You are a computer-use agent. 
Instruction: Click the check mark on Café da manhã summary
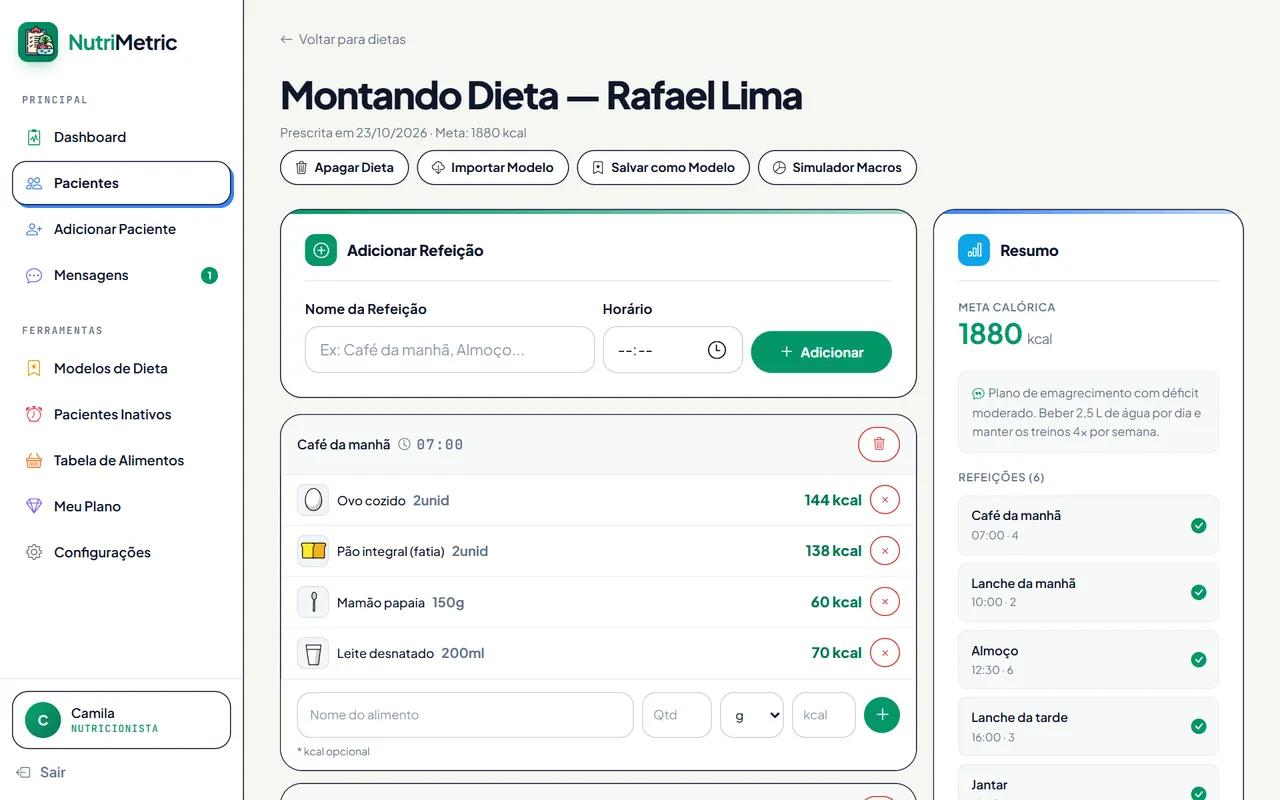click(x=1199, y=525)
